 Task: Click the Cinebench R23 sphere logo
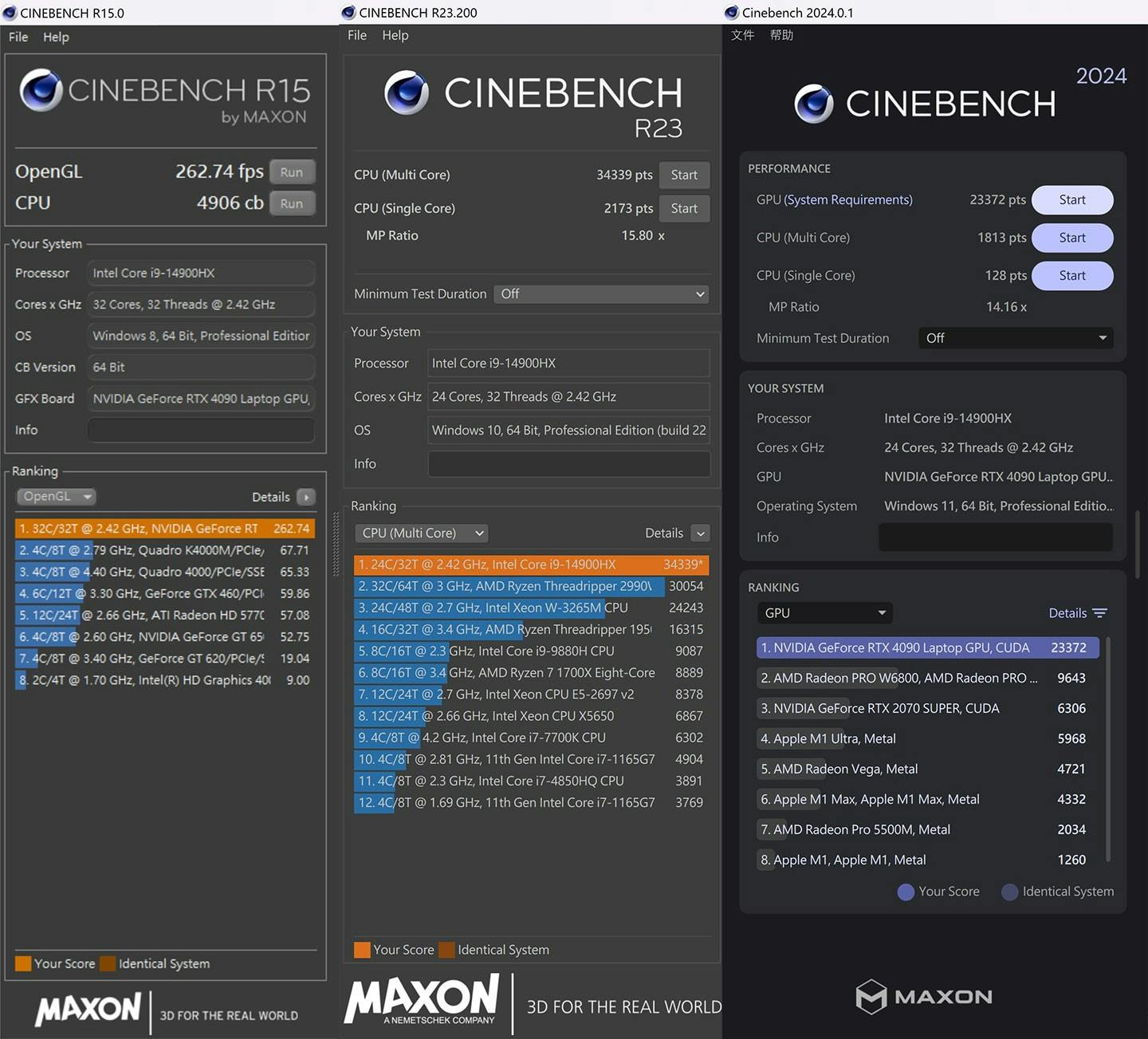pos(407,93)
